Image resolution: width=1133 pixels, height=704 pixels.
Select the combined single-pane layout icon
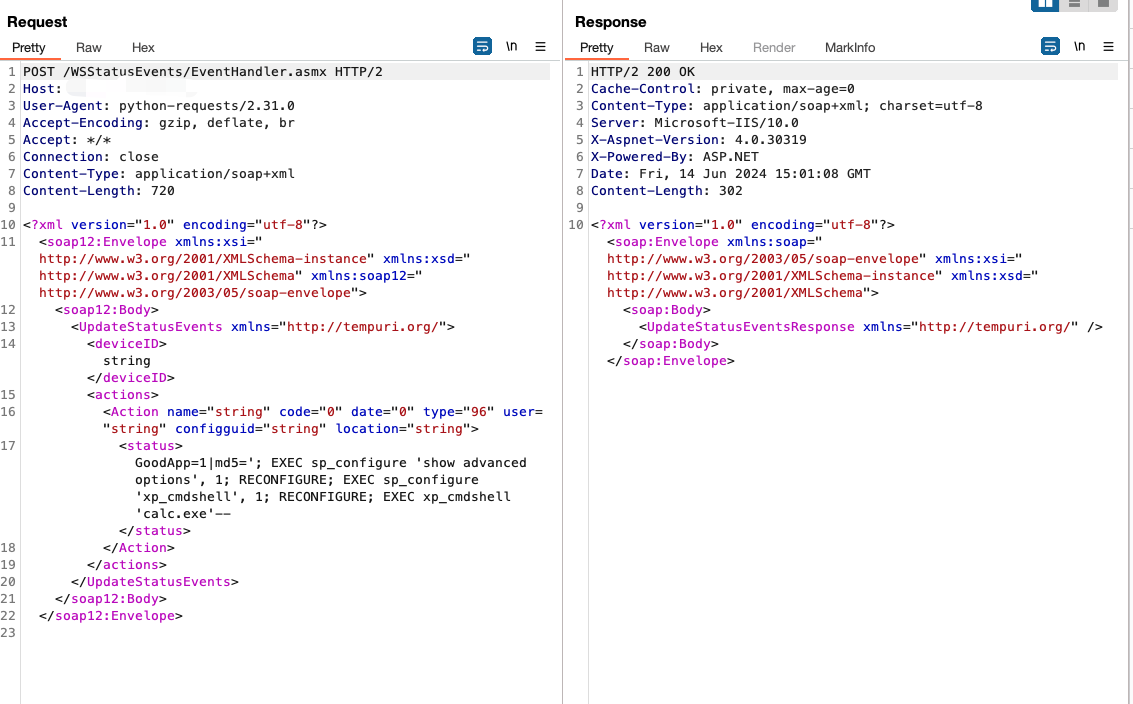(x=1103, y=4)
